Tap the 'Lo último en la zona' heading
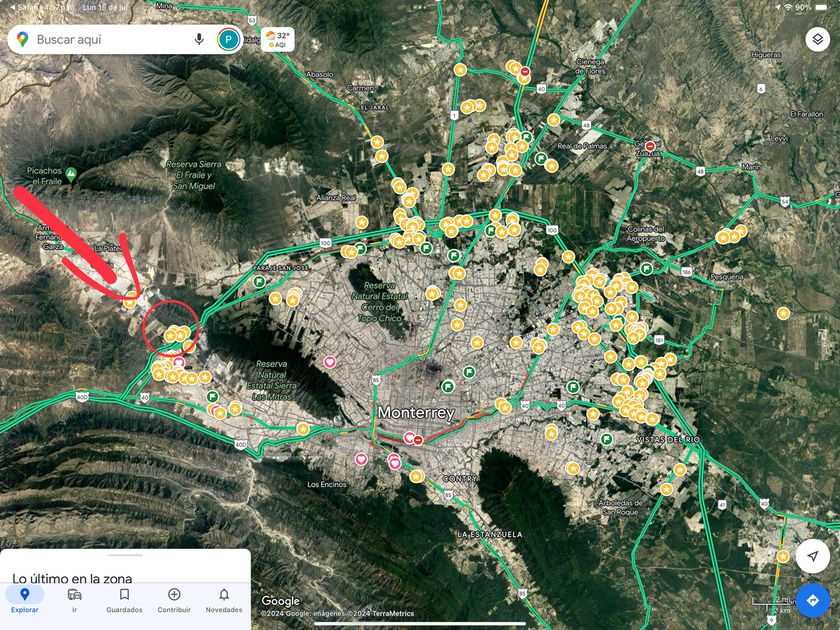This screenshot has height=630, width=840. [72, 578]
